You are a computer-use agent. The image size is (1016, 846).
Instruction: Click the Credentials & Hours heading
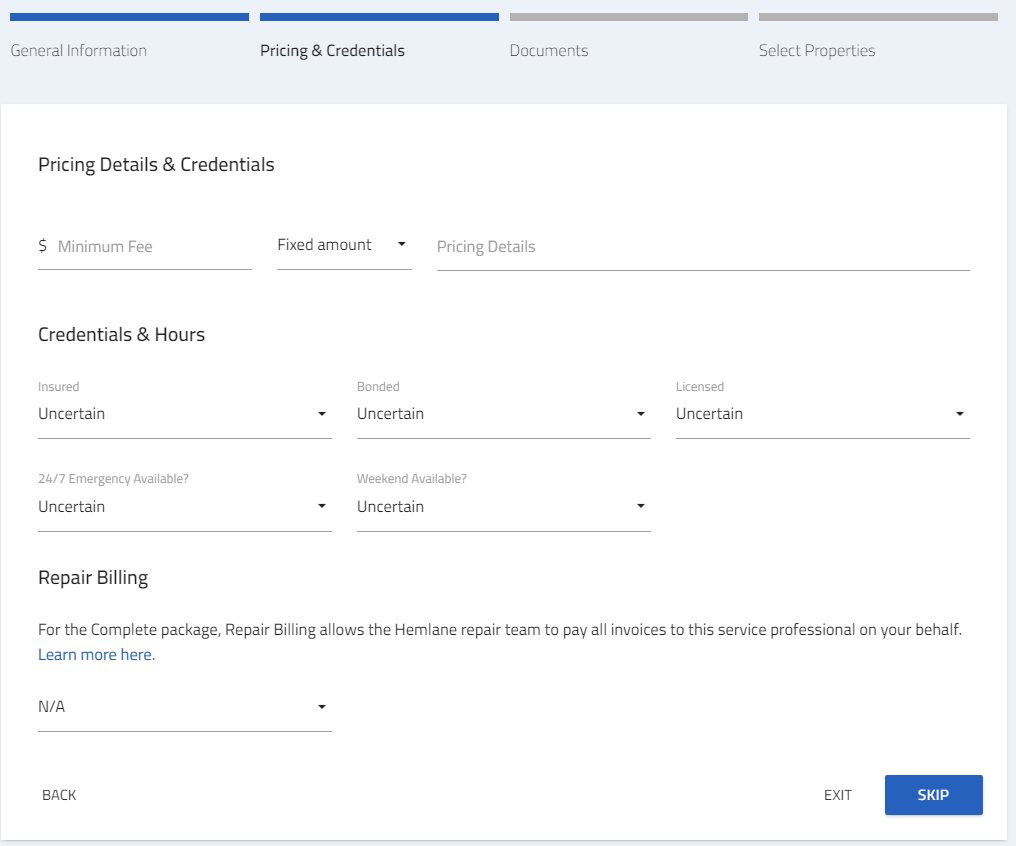click(x=121, y=334)
